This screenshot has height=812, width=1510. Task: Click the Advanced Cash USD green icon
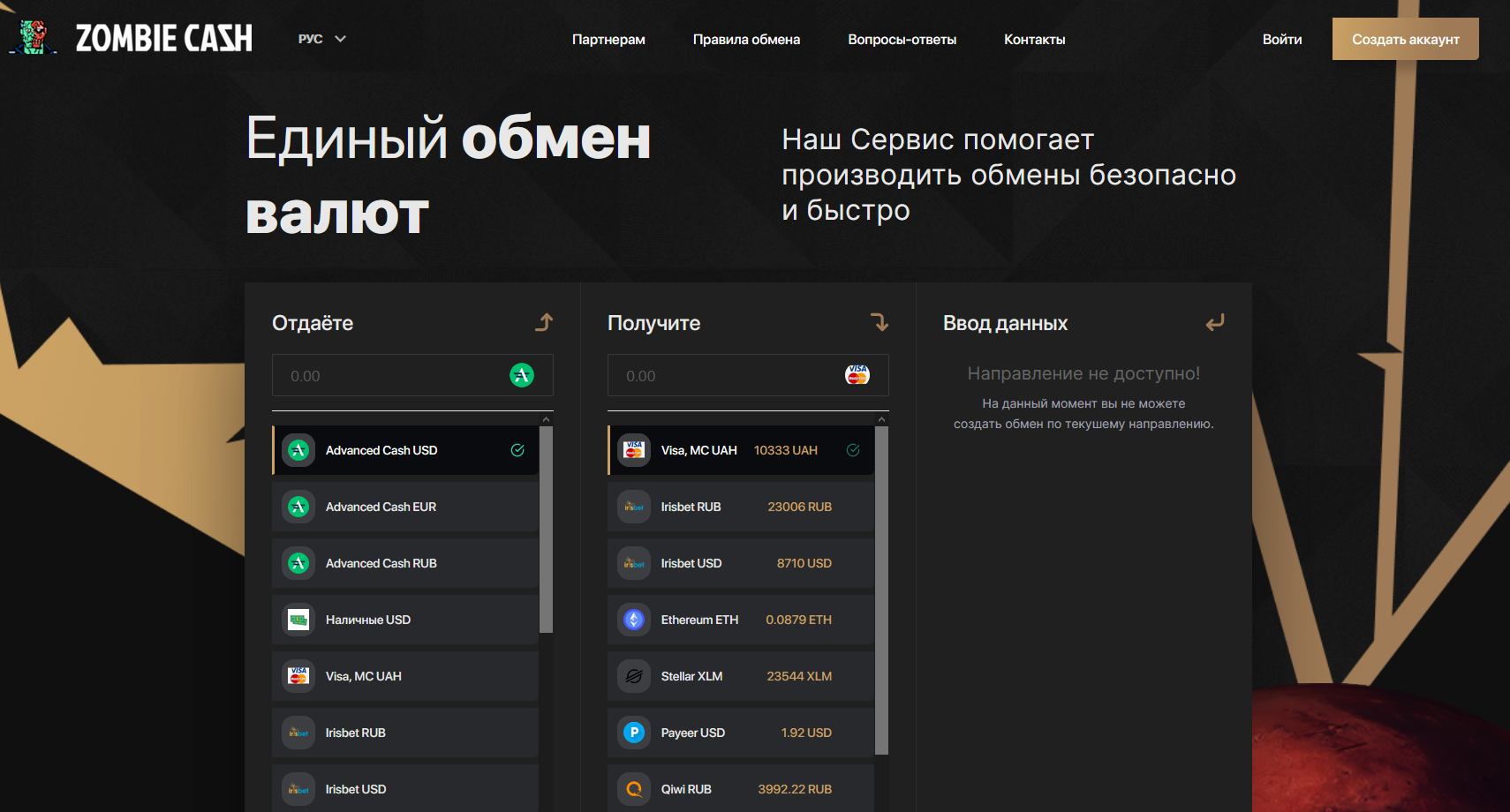pyautogui.click(x=298, y=450)
